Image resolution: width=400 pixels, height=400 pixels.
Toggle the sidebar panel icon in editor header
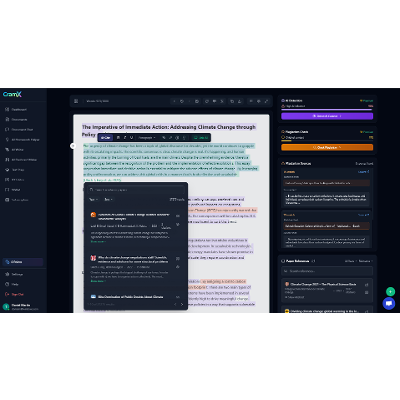[x=76, y=101]
